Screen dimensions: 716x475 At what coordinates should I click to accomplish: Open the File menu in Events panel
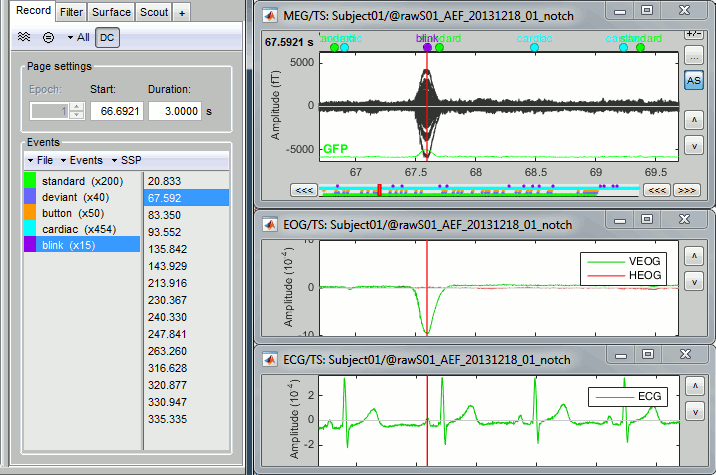(x=40, y=160)
